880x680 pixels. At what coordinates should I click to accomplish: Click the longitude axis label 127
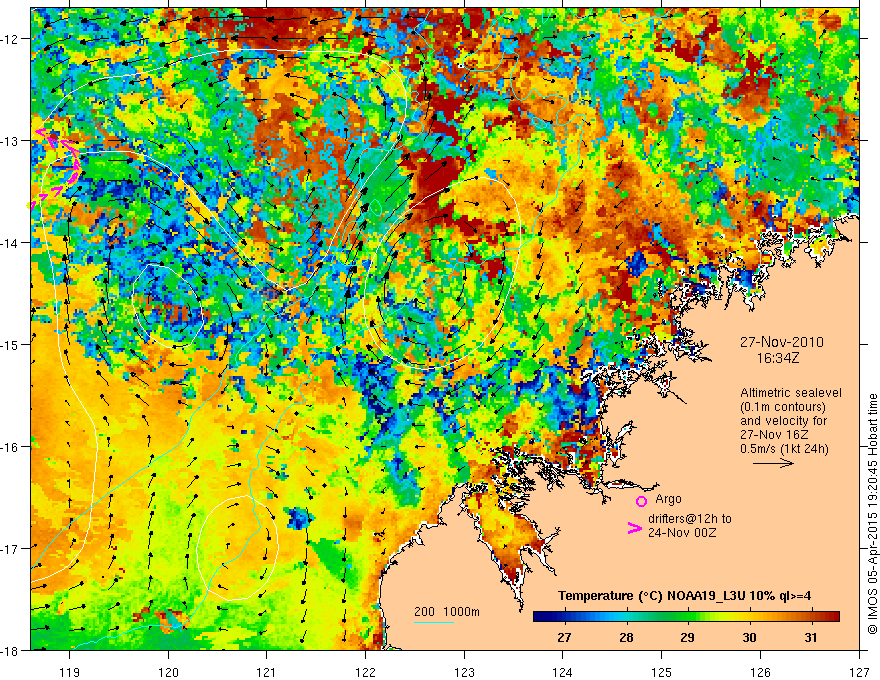point(859,672)
